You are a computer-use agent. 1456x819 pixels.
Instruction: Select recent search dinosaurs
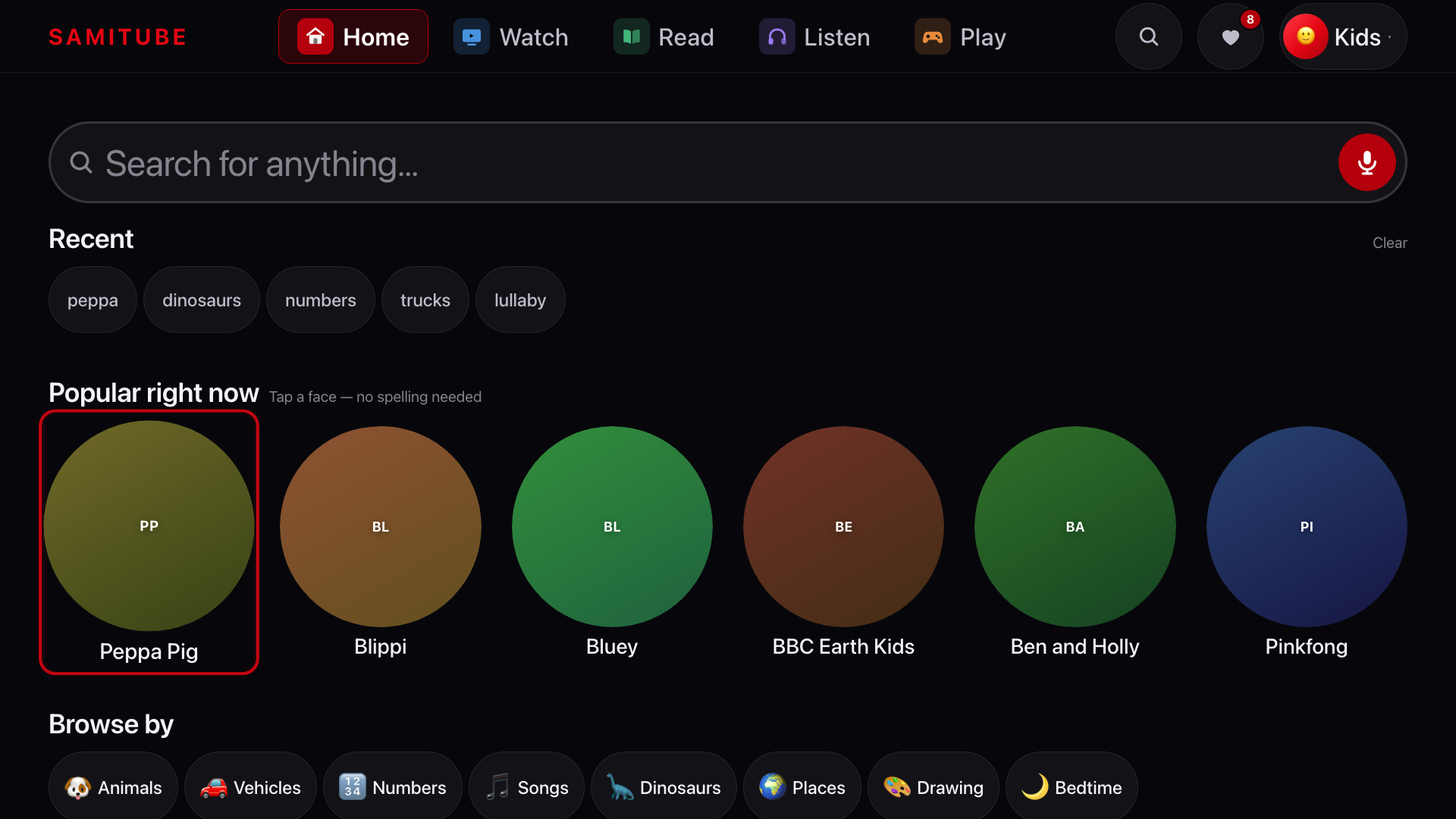[x=202, y=300]
